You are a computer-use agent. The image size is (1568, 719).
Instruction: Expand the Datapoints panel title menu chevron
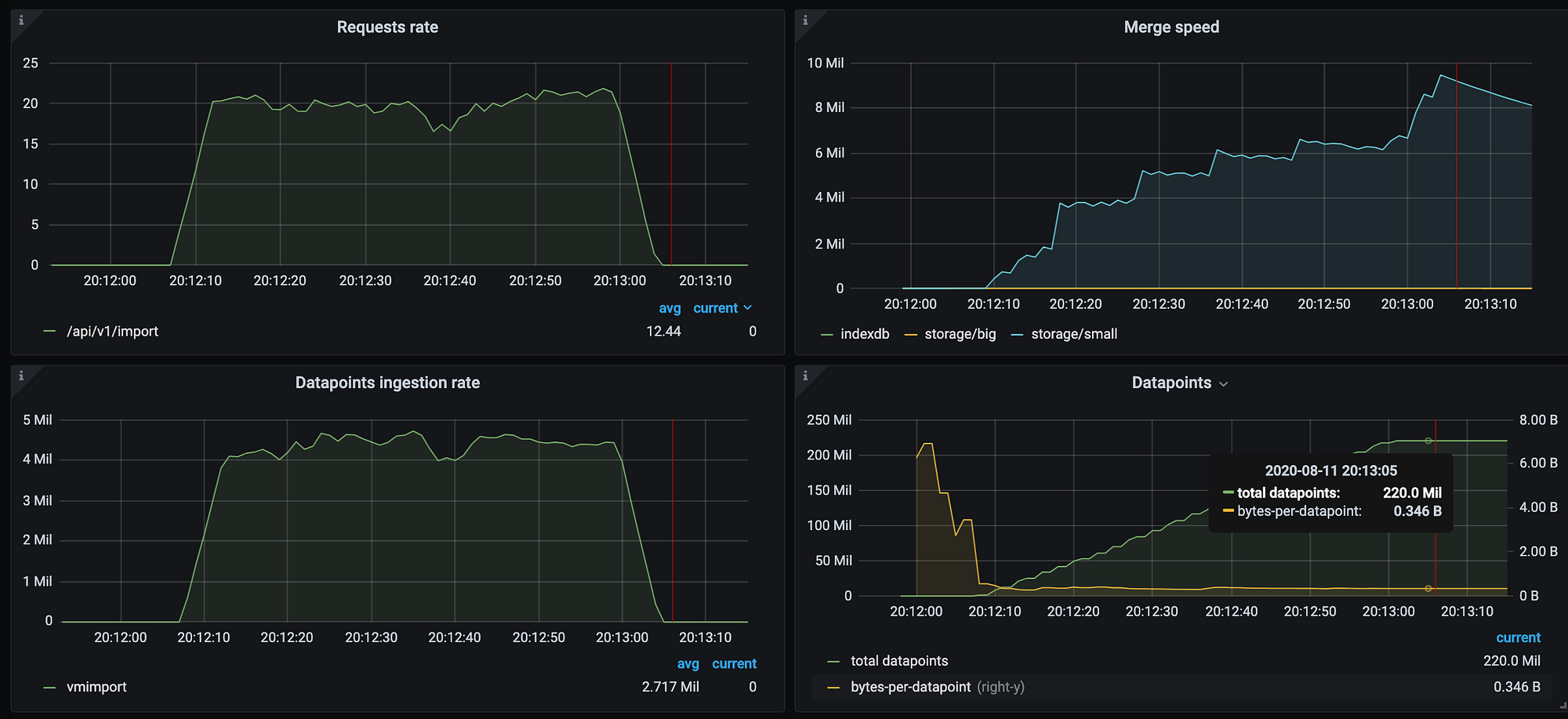click(1224, 384)
